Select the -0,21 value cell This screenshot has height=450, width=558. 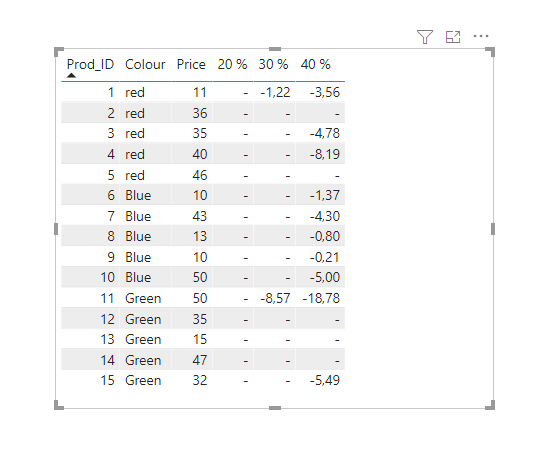pyautogui.click(x=325, y=257)
